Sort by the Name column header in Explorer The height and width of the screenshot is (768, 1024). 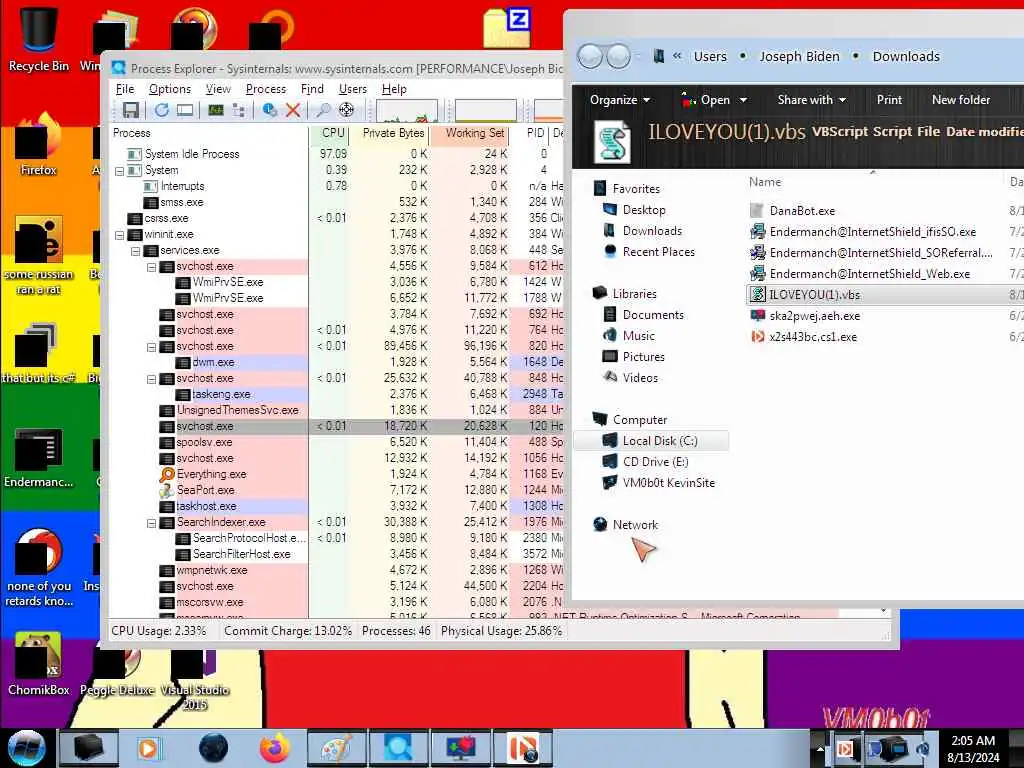(874, 182)
